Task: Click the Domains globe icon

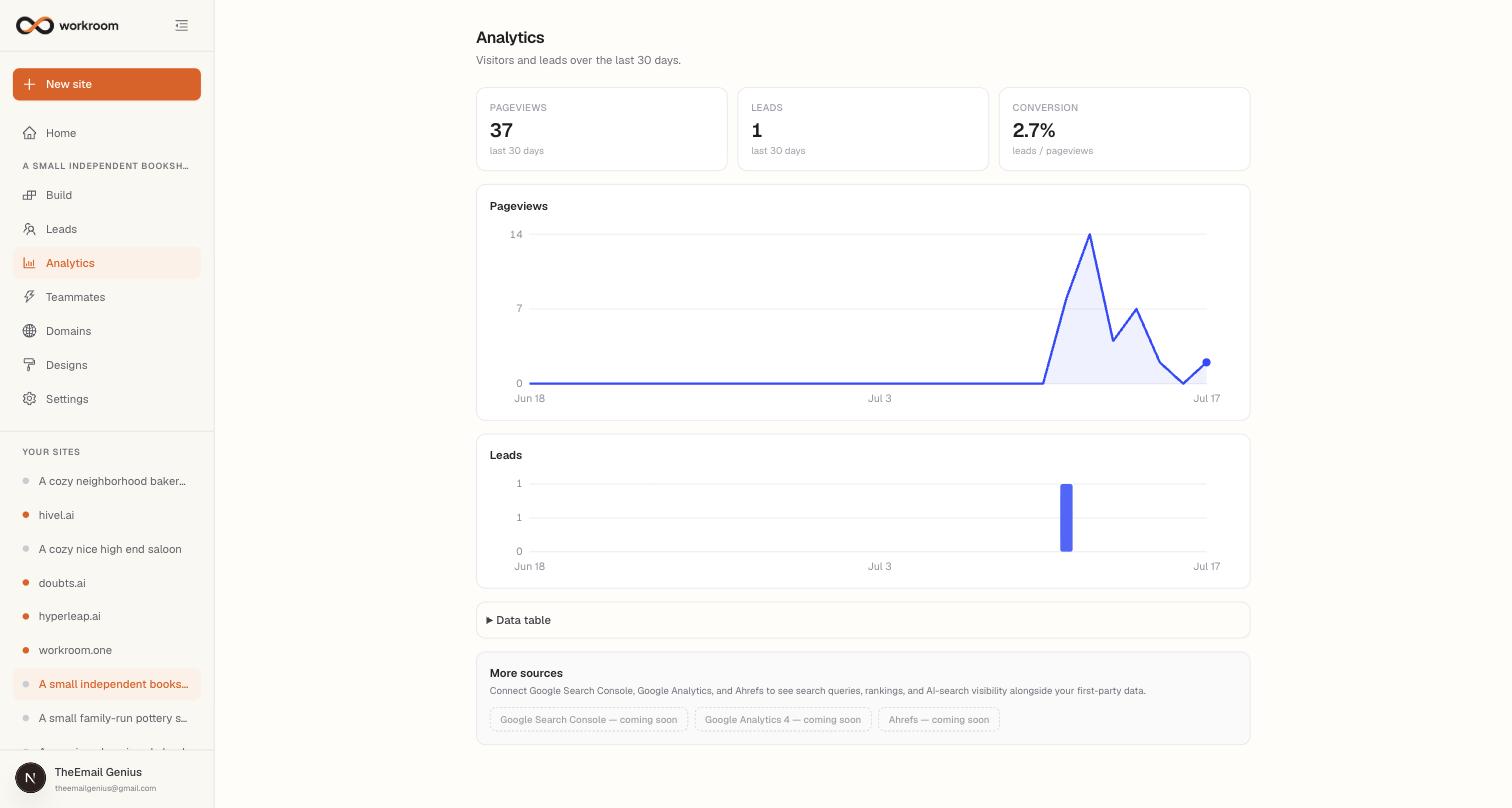Action: tap(30, 331)
